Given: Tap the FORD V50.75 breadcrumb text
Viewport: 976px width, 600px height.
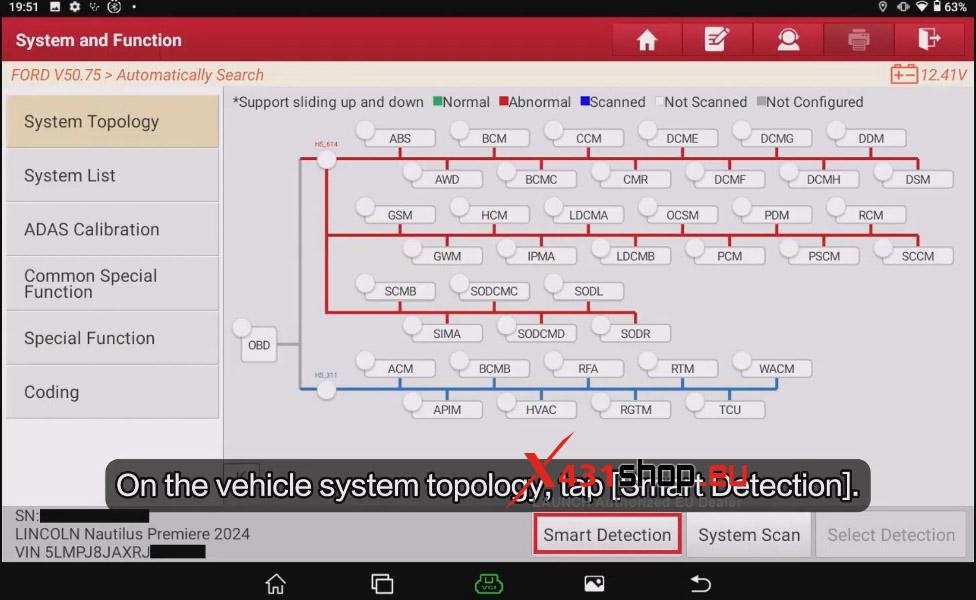Looking at the screenshot, I should (56, 75).
